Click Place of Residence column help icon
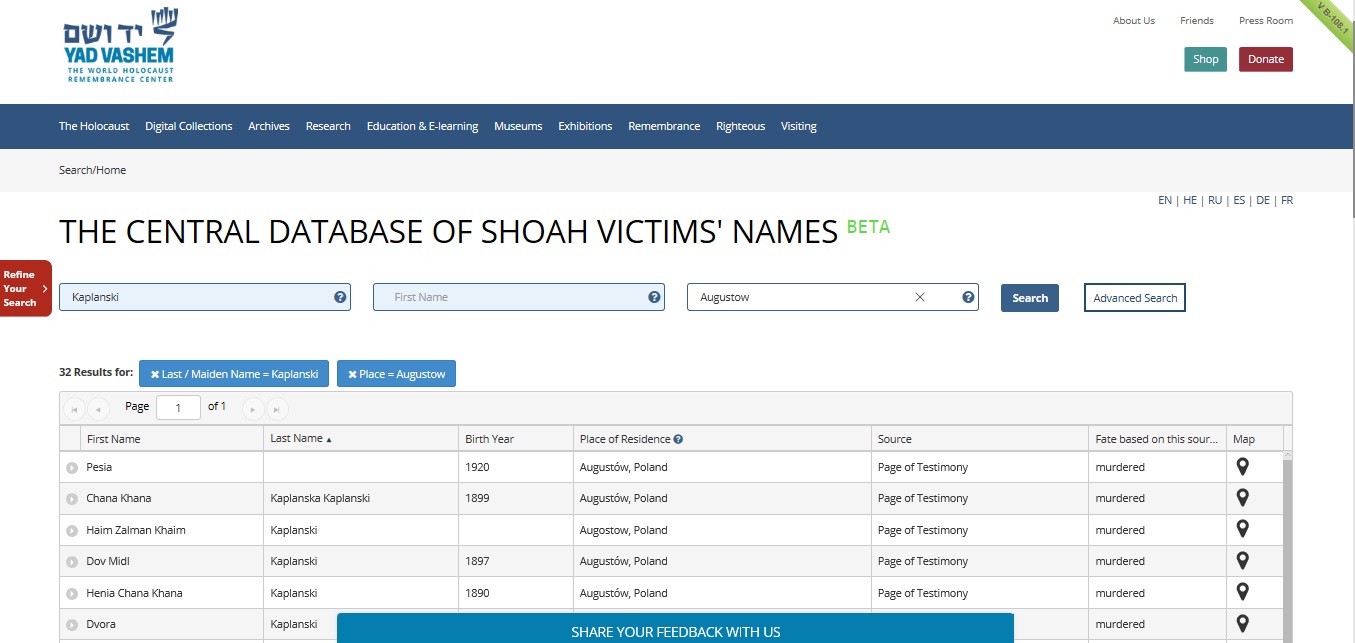This screenshot has height=643, width=1355. [678, 439]
